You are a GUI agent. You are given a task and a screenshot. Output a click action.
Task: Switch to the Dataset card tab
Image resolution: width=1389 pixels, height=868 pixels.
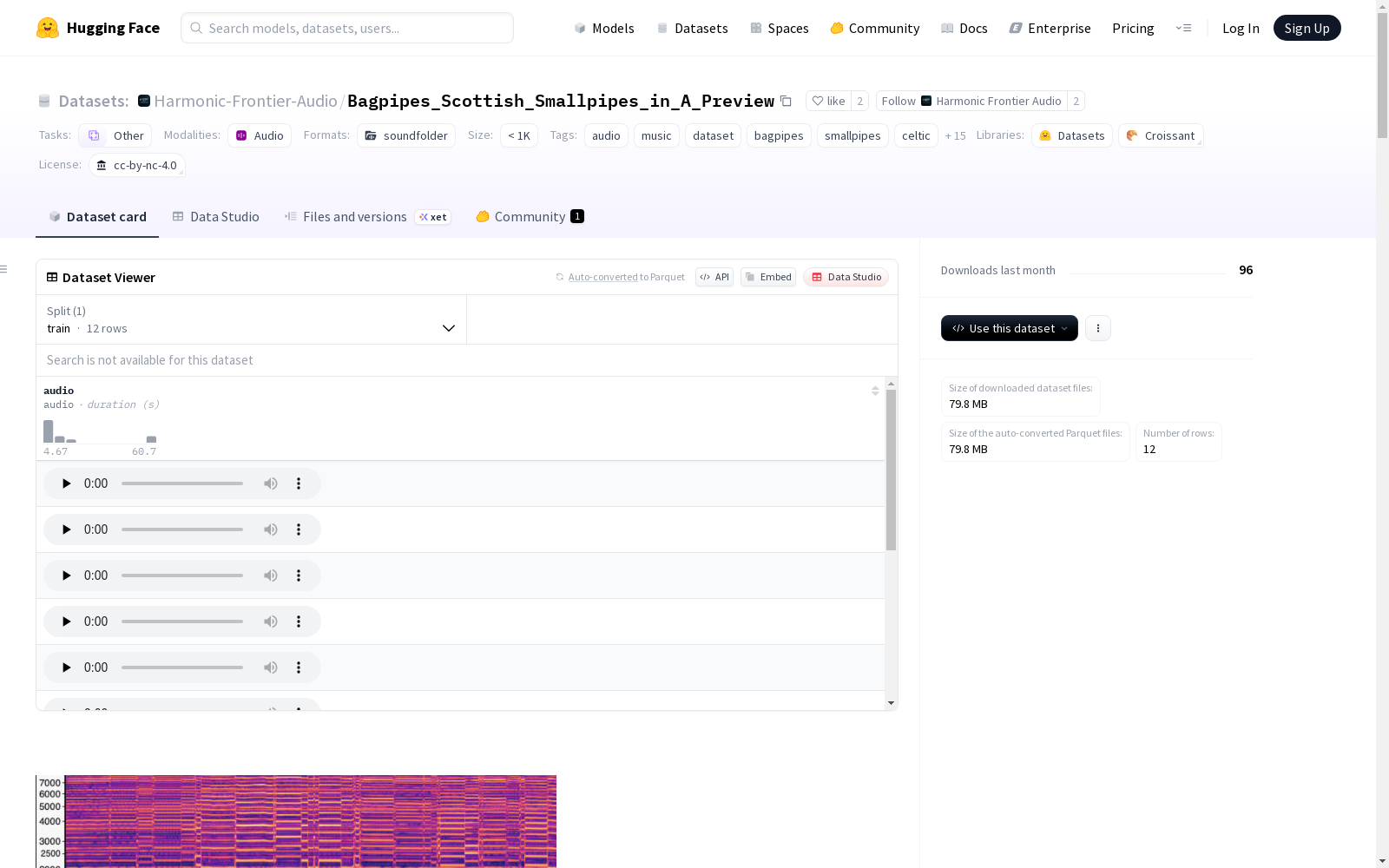pyautogui.click(x=97, y=217)
